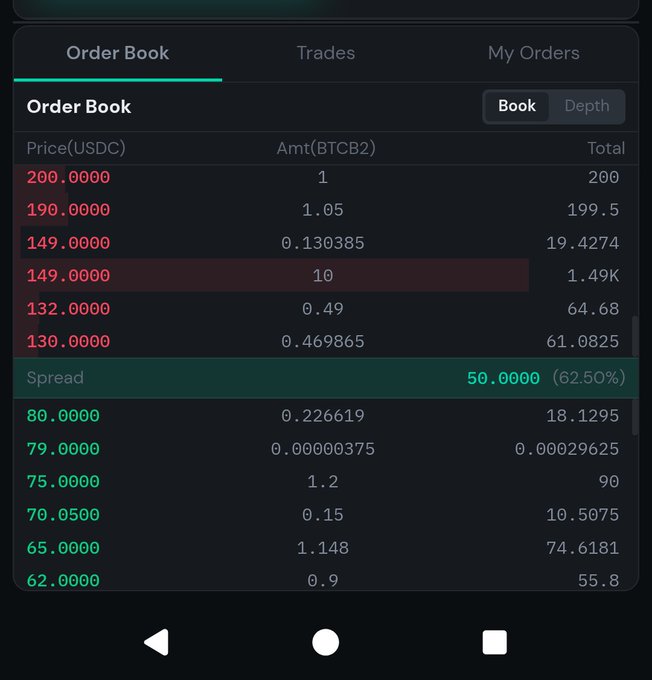Click the ask list scrollbar thumb
Viewport: 652px width, 680px height.
pos(635,336)
